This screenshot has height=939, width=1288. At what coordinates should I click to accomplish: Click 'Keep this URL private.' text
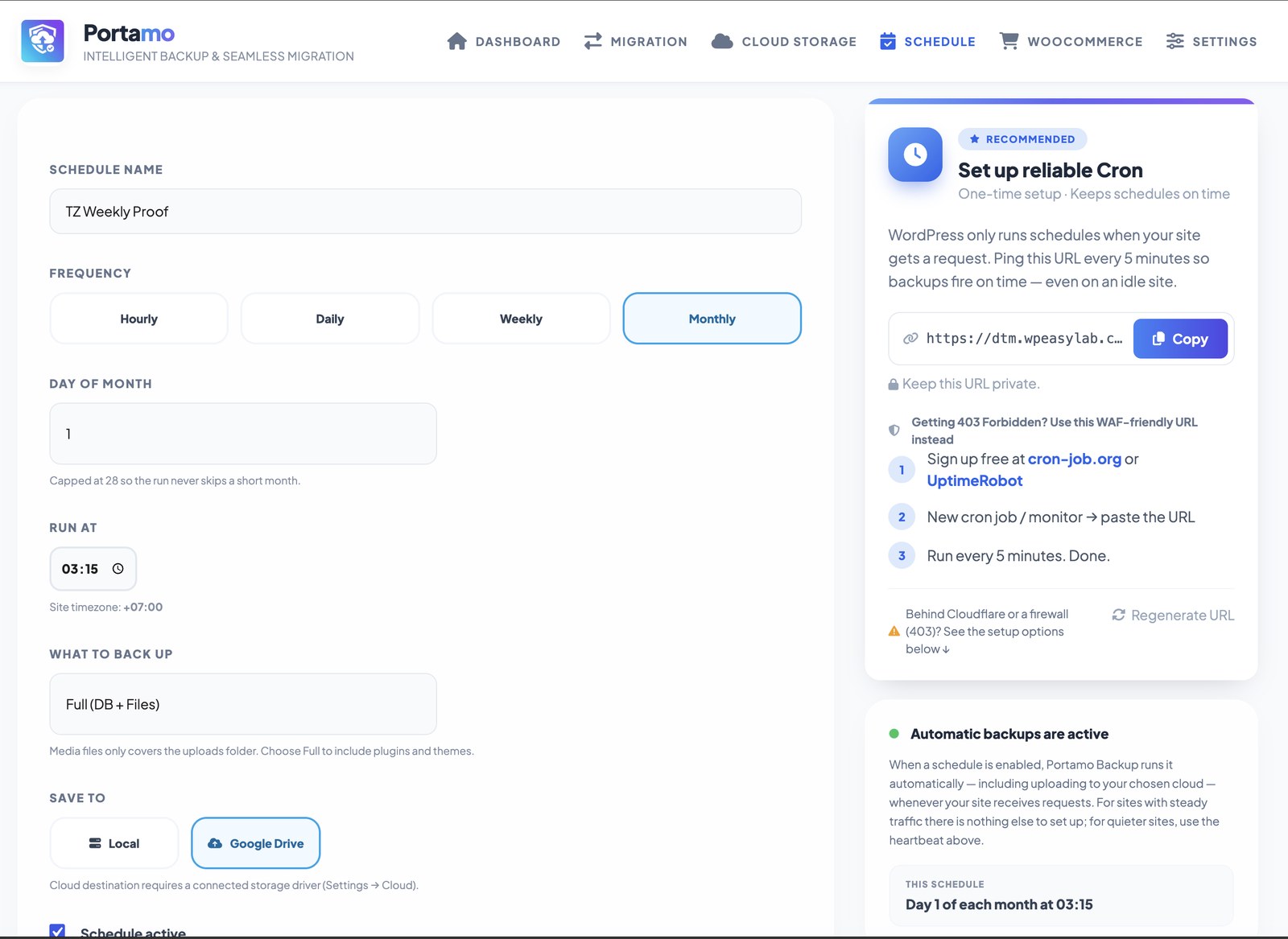pos(971,384)
